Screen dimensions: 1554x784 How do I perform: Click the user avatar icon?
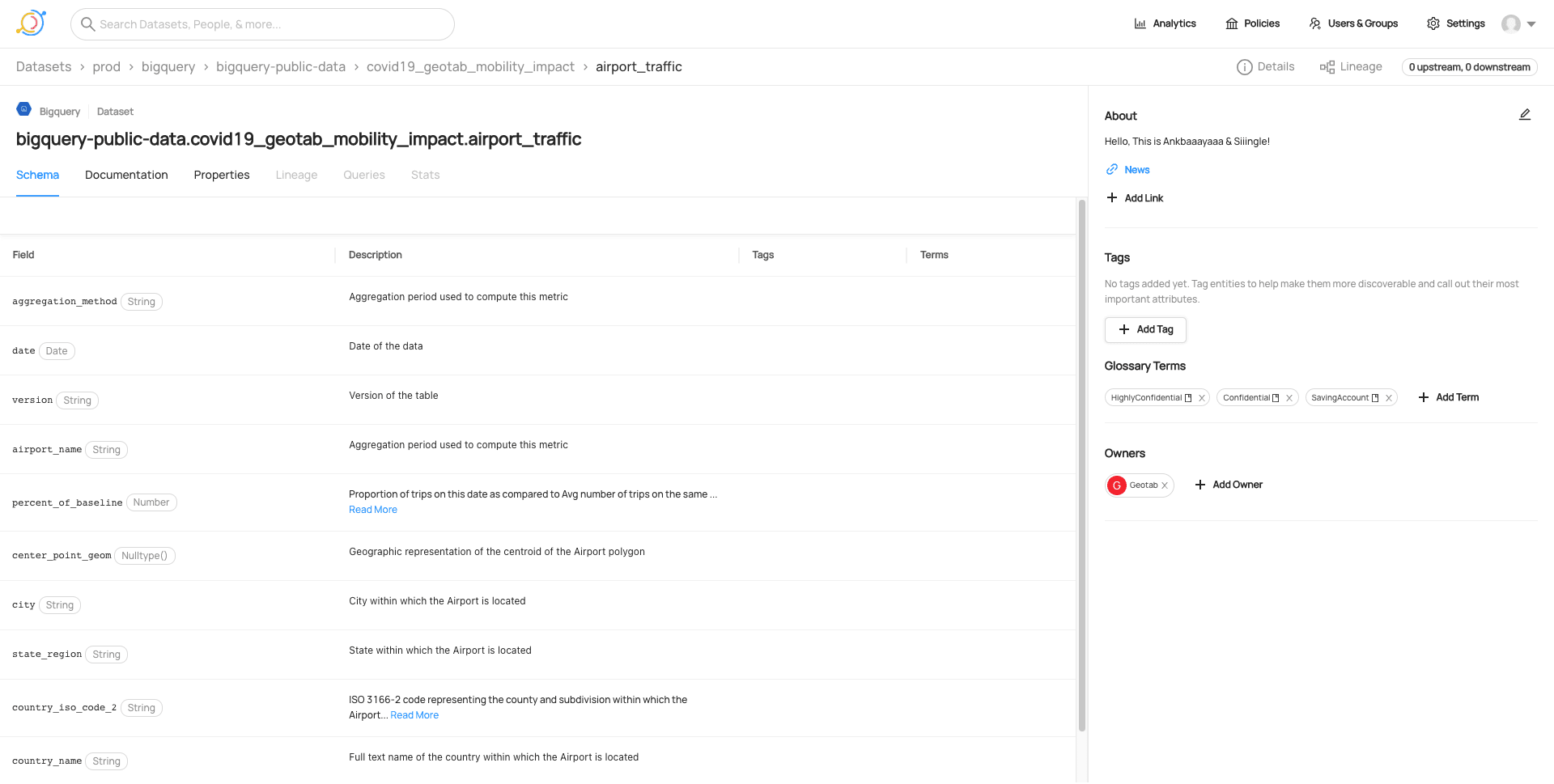pos(1510,23)
